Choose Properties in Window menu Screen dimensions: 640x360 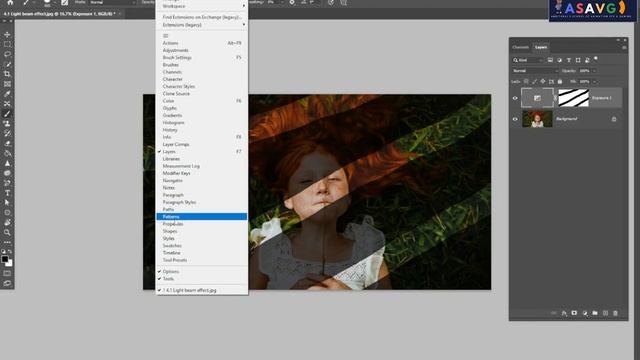point(202,224)
